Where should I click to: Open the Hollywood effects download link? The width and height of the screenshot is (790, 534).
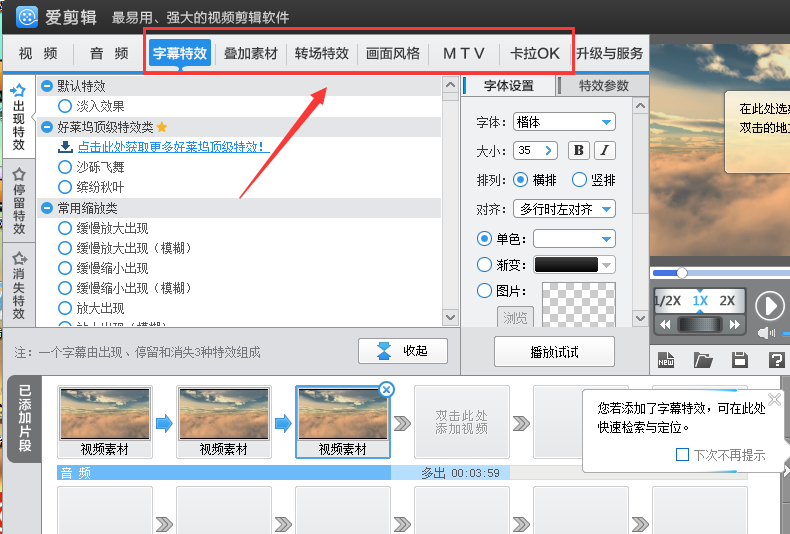coord(170,147)
